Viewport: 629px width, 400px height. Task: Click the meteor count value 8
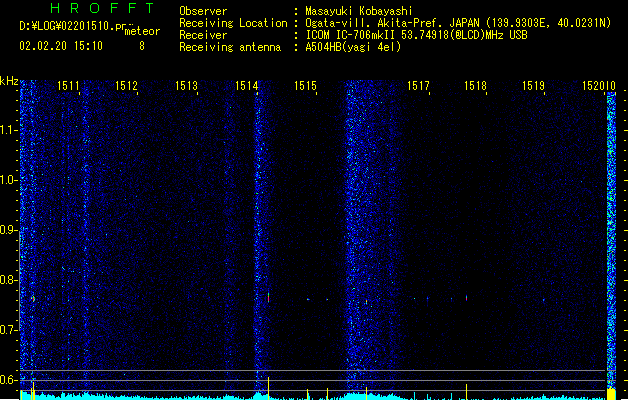tap(142, 46)
